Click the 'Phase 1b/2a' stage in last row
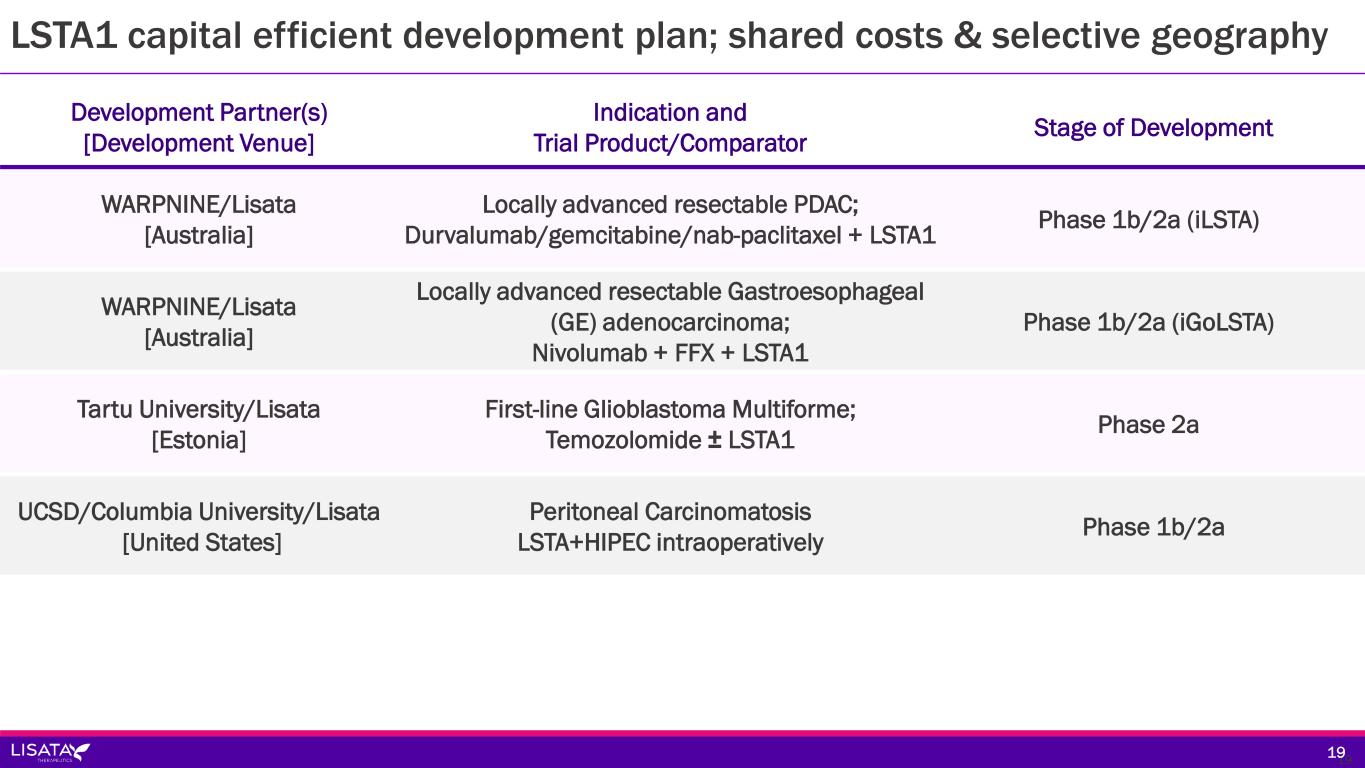Viewport: 1365px width, 768px height. click(x=1153, y=527)
